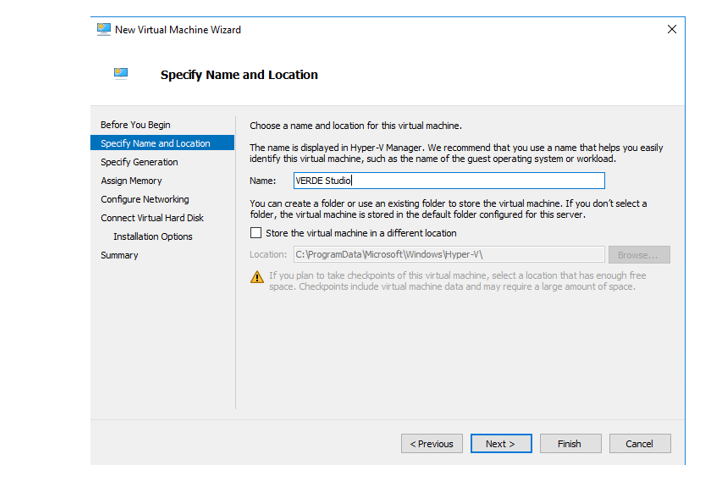Click the Name: label

[263, 181]
